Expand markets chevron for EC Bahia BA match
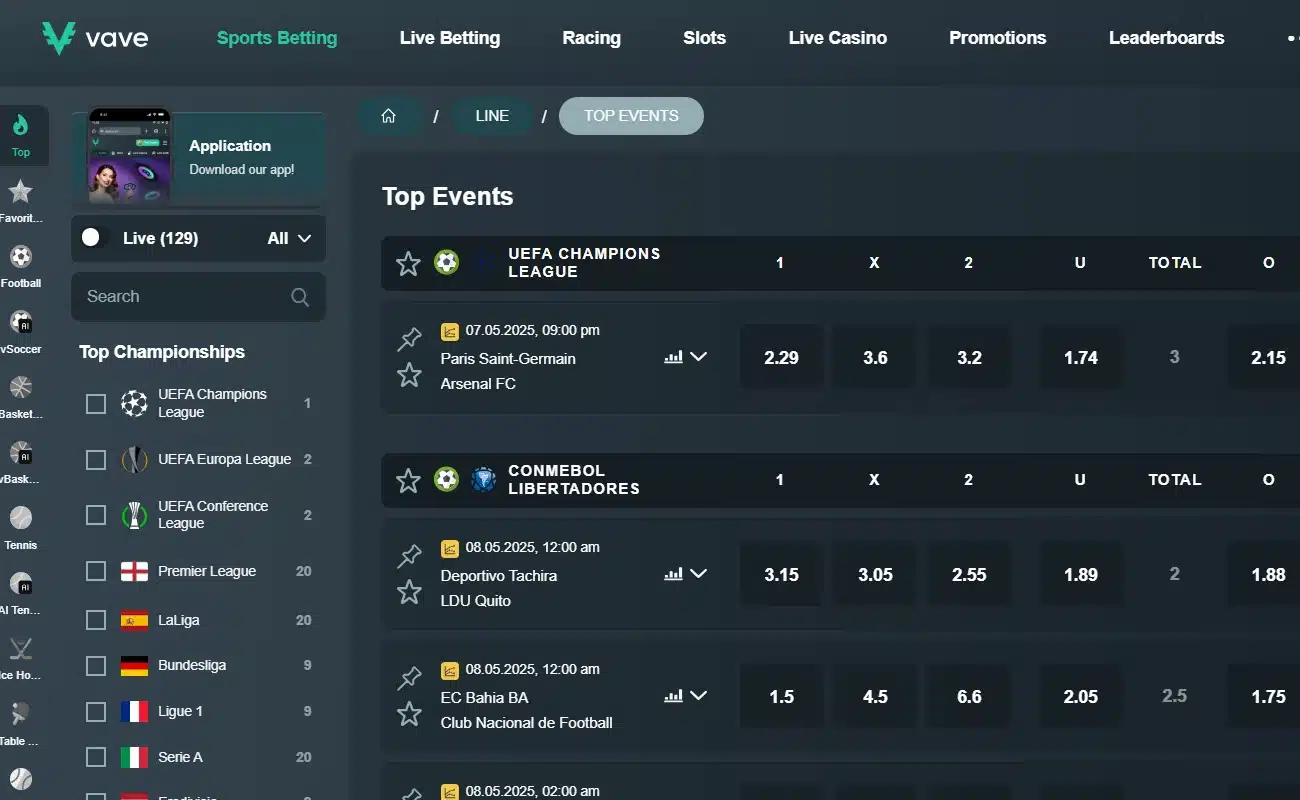 (x=699, y=696)
